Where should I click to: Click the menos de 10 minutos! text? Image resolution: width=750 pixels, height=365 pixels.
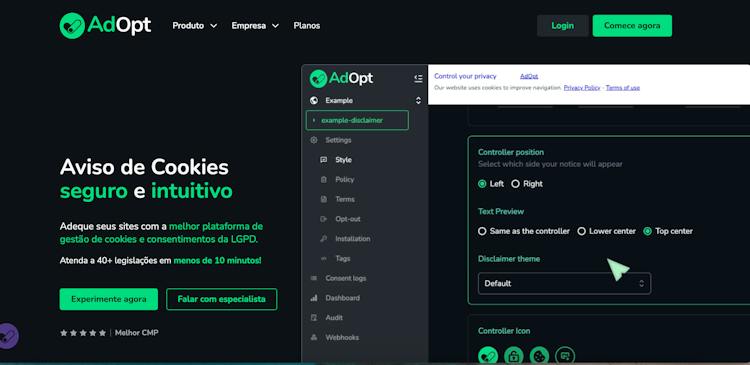217,261
